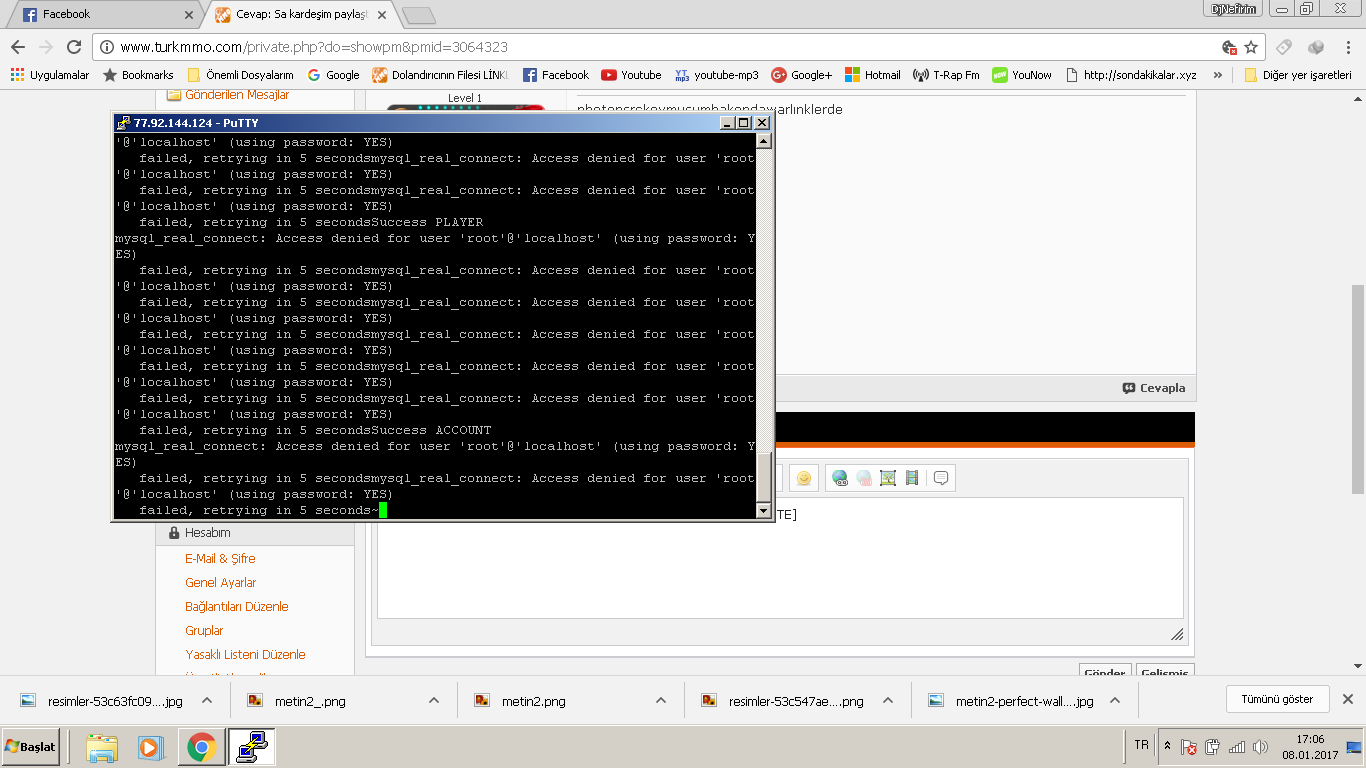Open Önemli Dosyalarım bookmark folder
The image size is (1366, 768).
[240, 75]
